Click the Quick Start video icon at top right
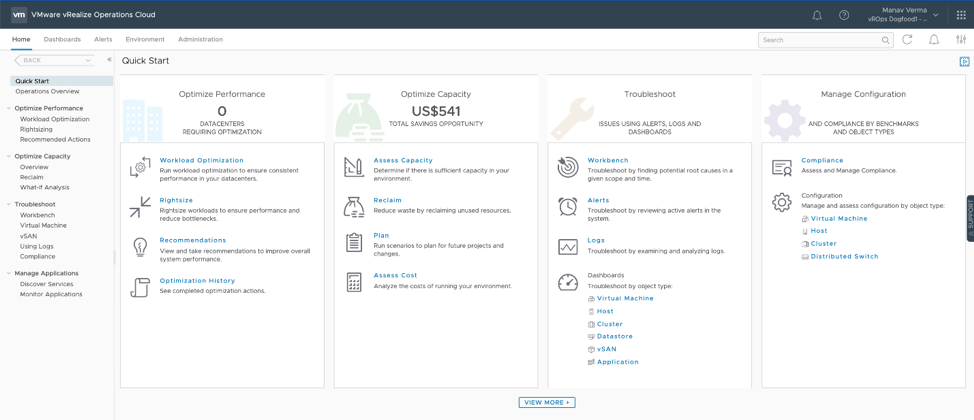This screenshot has width=974, height=420. pyautogui.click(x=964, y=62)
